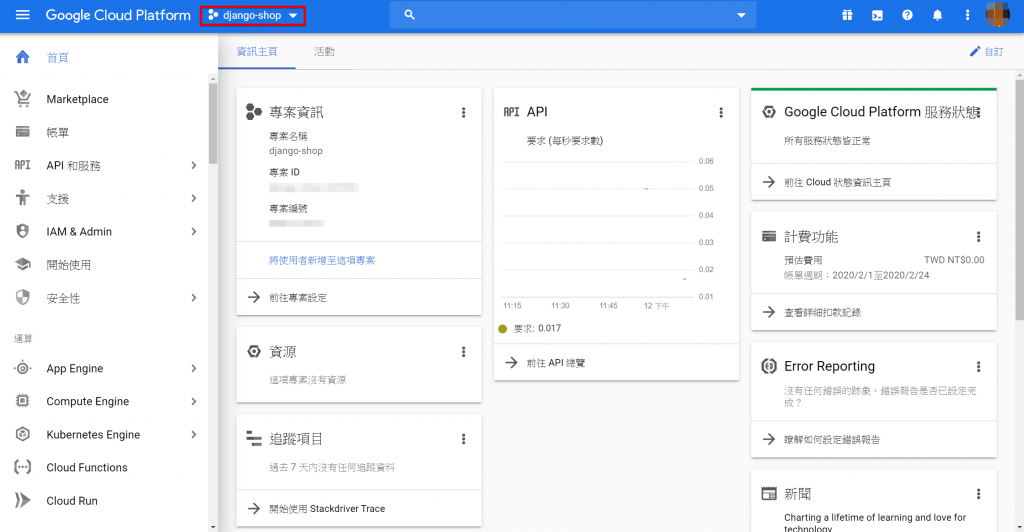Click the App Engine icon
1024x532 pixels.
tap(23, 368)
